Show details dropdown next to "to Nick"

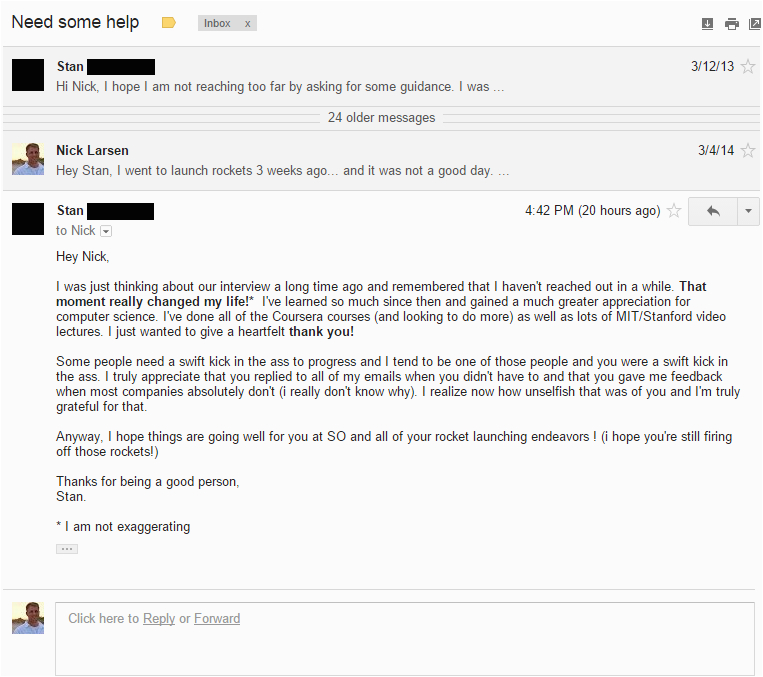tap(106, 231)
